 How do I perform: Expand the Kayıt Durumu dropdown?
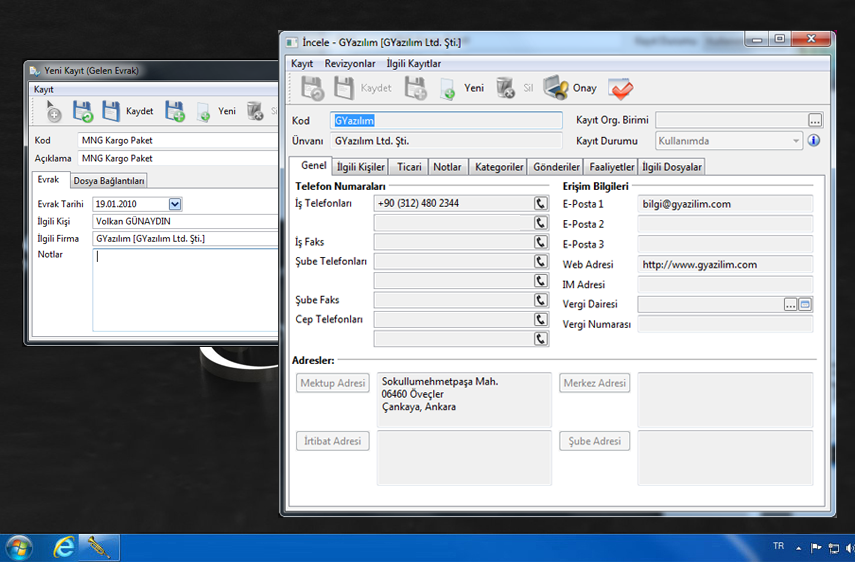pos(796,141)
